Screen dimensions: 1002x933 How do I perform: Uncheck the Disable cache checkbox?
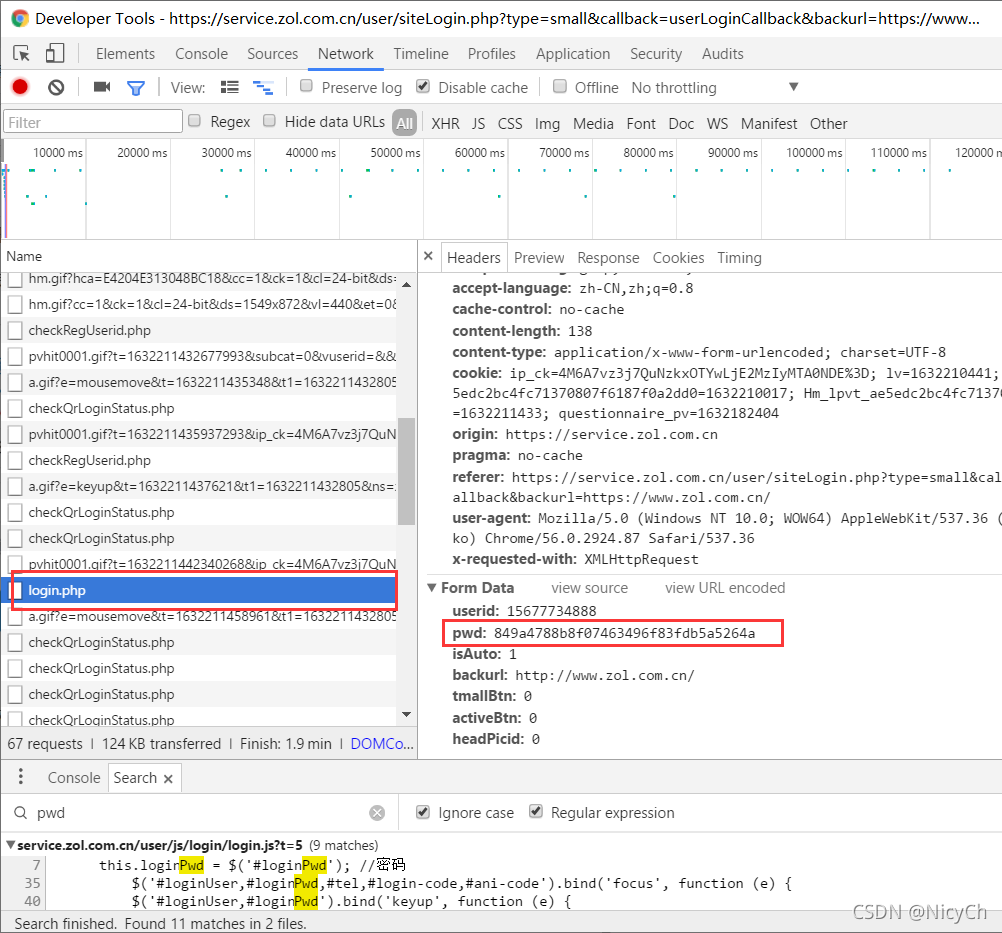pyautogui.click(x=422, y=86)
